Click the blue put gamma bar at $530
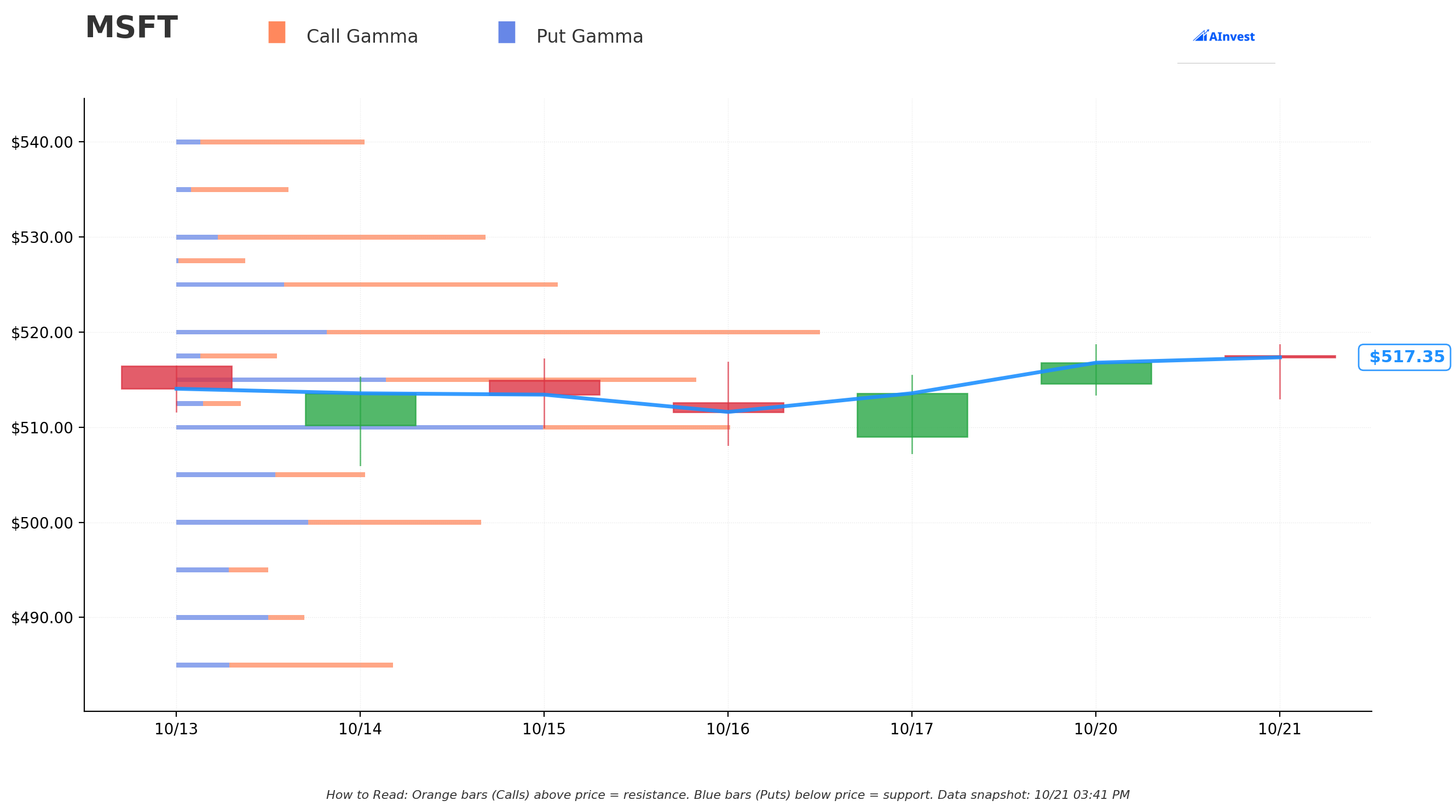This screenshot has width=1456, height=812. pos(197,237)
